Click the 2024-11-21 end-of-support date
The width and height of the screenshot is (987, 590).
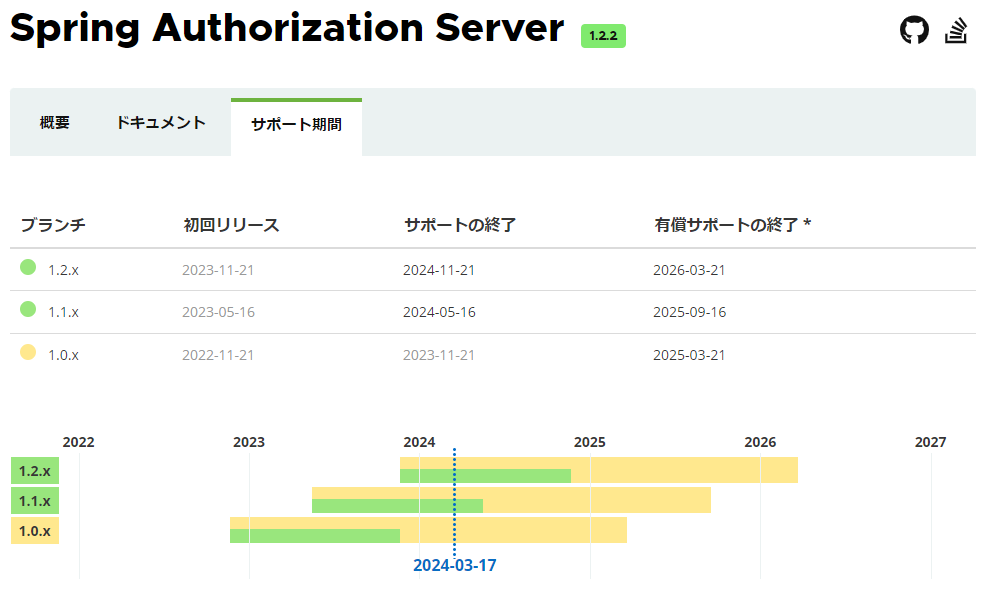440,268
